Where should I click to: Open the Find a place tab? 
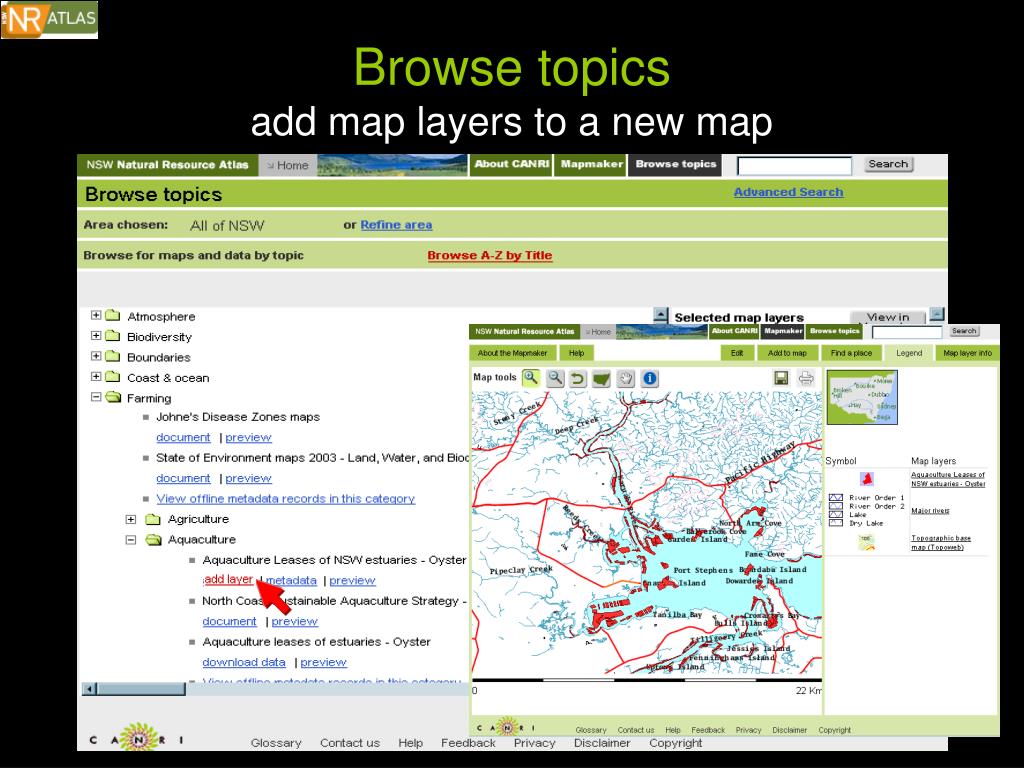pyautogui.click(x=851, y=353)
